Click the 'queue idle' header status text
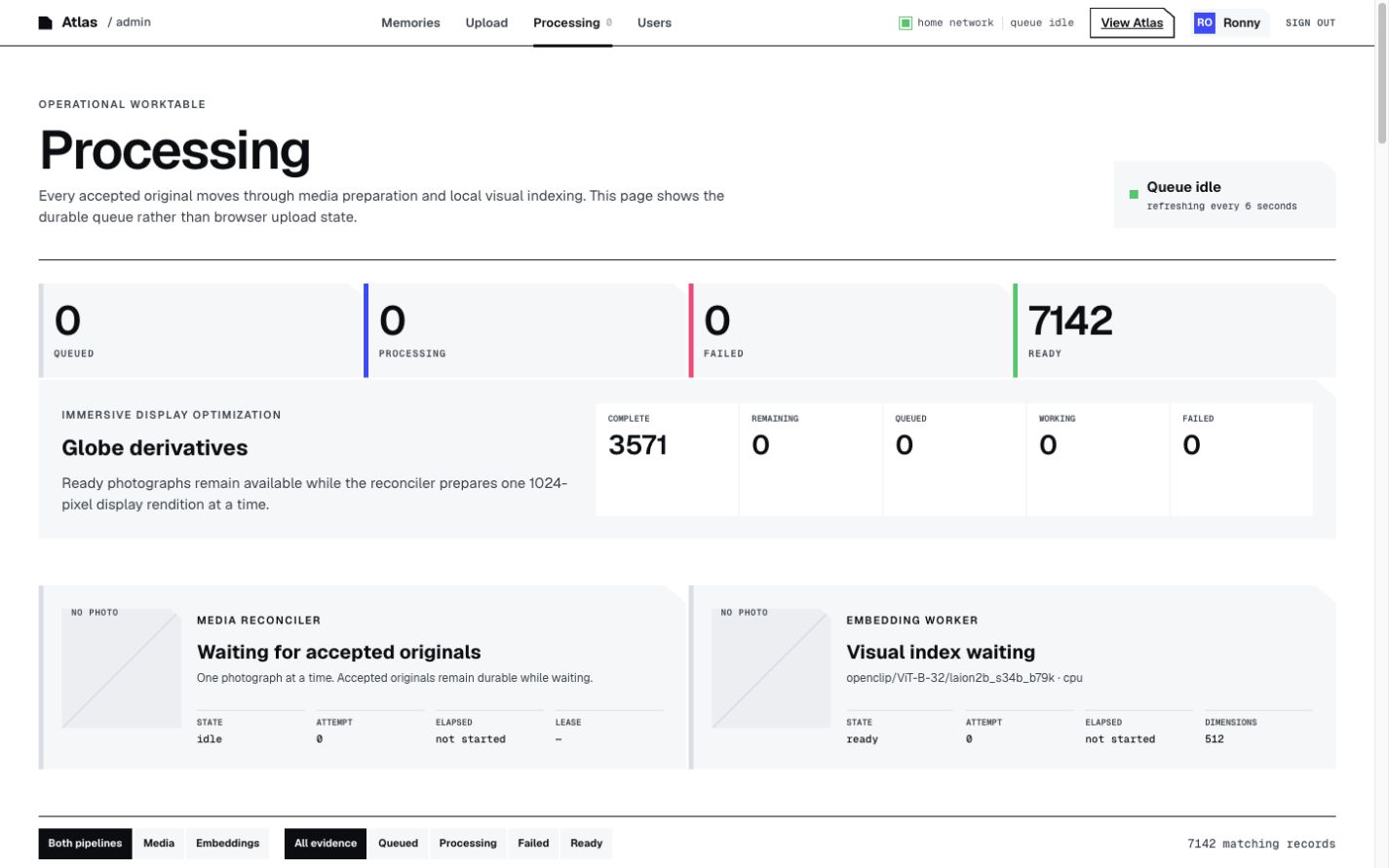 tap(1042, 22)
